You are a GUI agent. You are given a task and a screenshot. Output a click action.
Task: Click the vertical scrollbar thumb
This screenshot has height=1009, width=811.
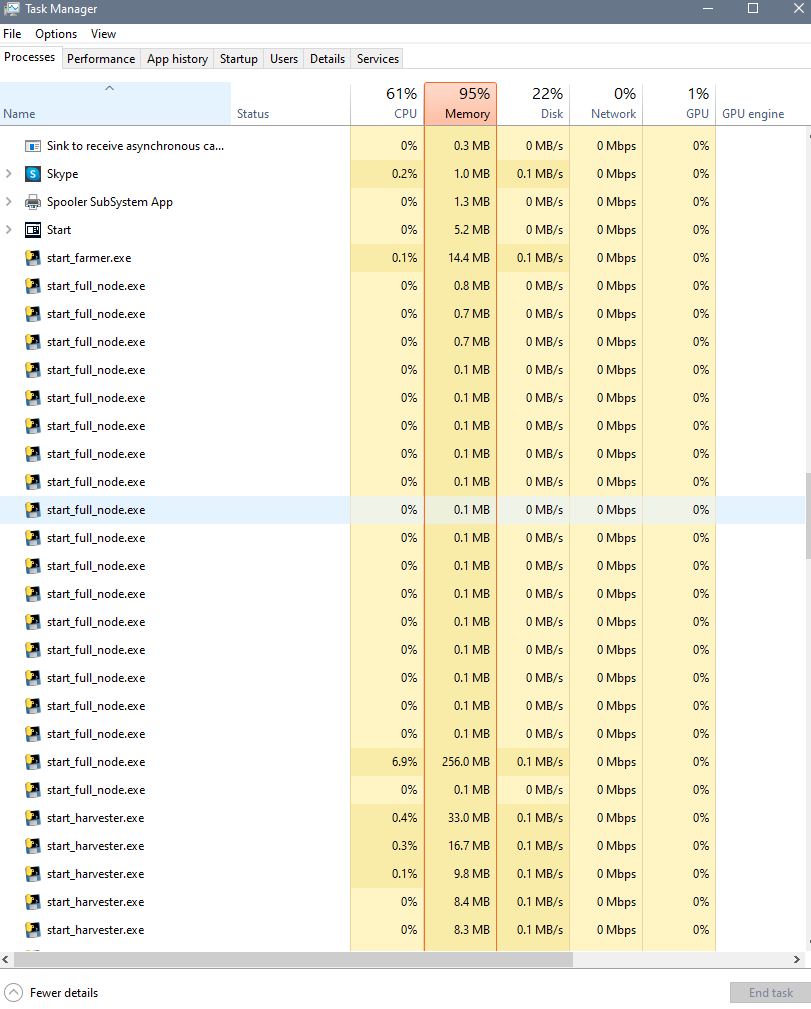808,516
